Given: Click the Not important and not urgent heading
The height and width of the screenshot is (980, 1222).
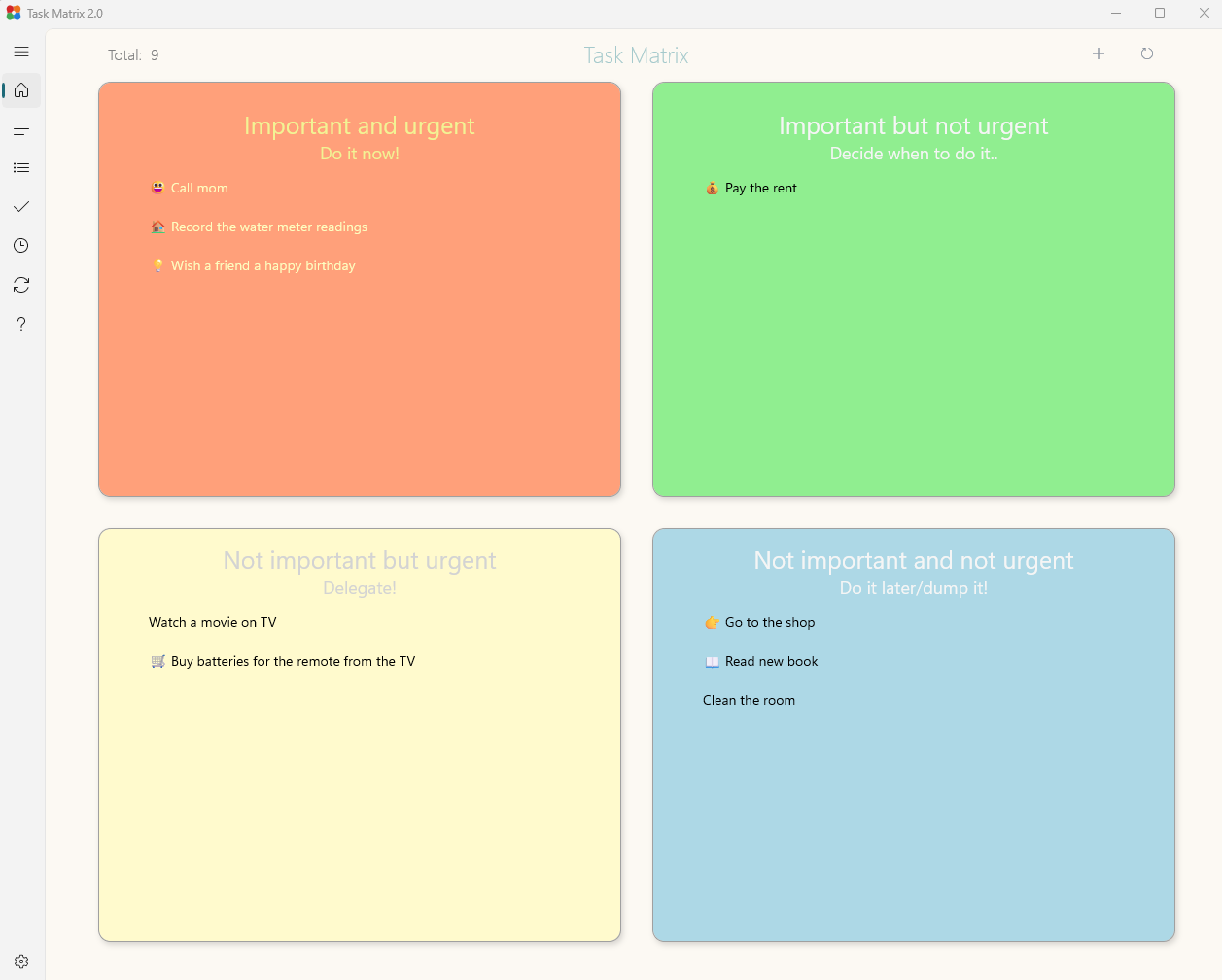Looking at the screenshot, I should pos(914,560).
